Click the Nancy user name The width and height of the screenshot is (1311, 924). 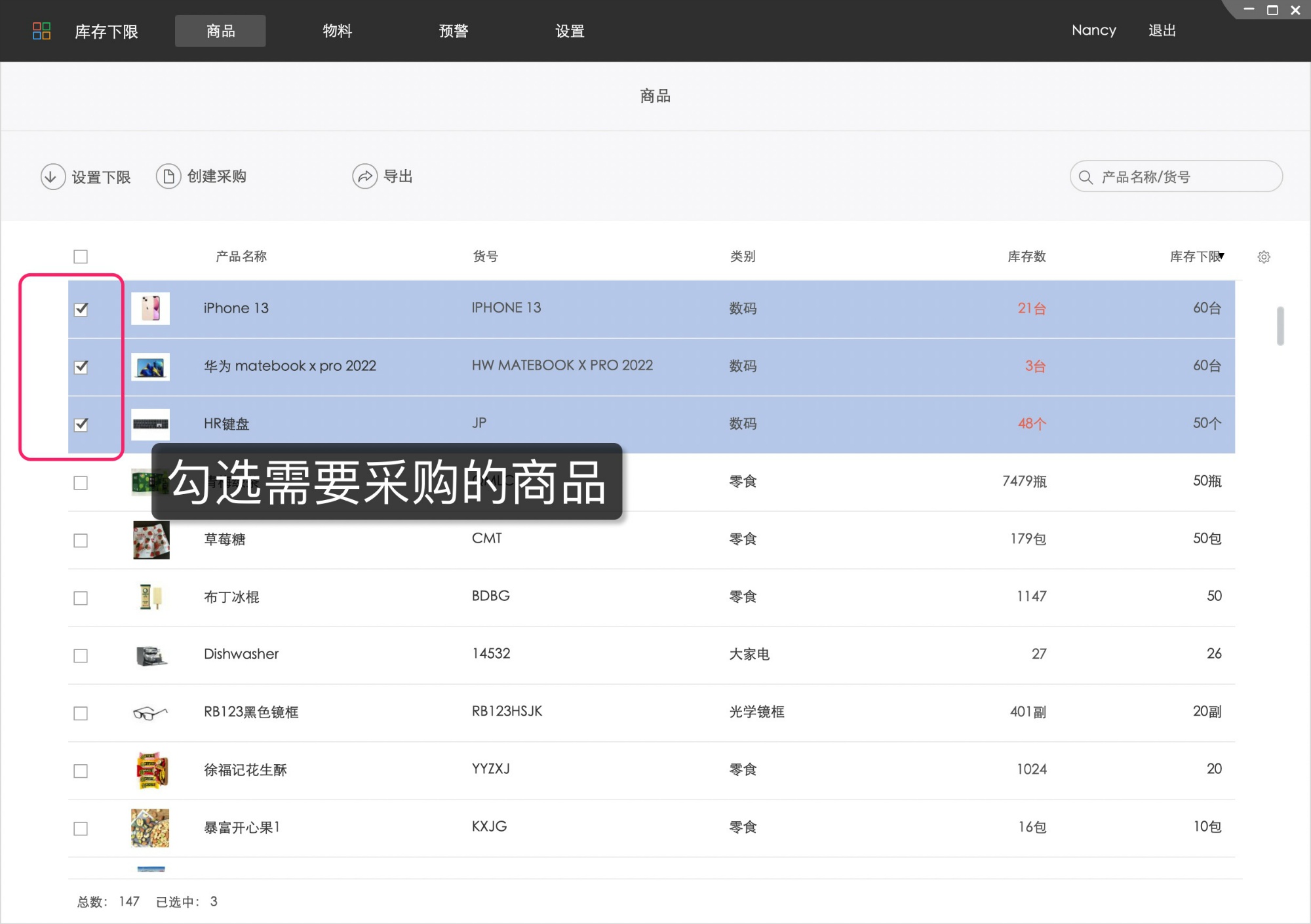[1093, 30]
